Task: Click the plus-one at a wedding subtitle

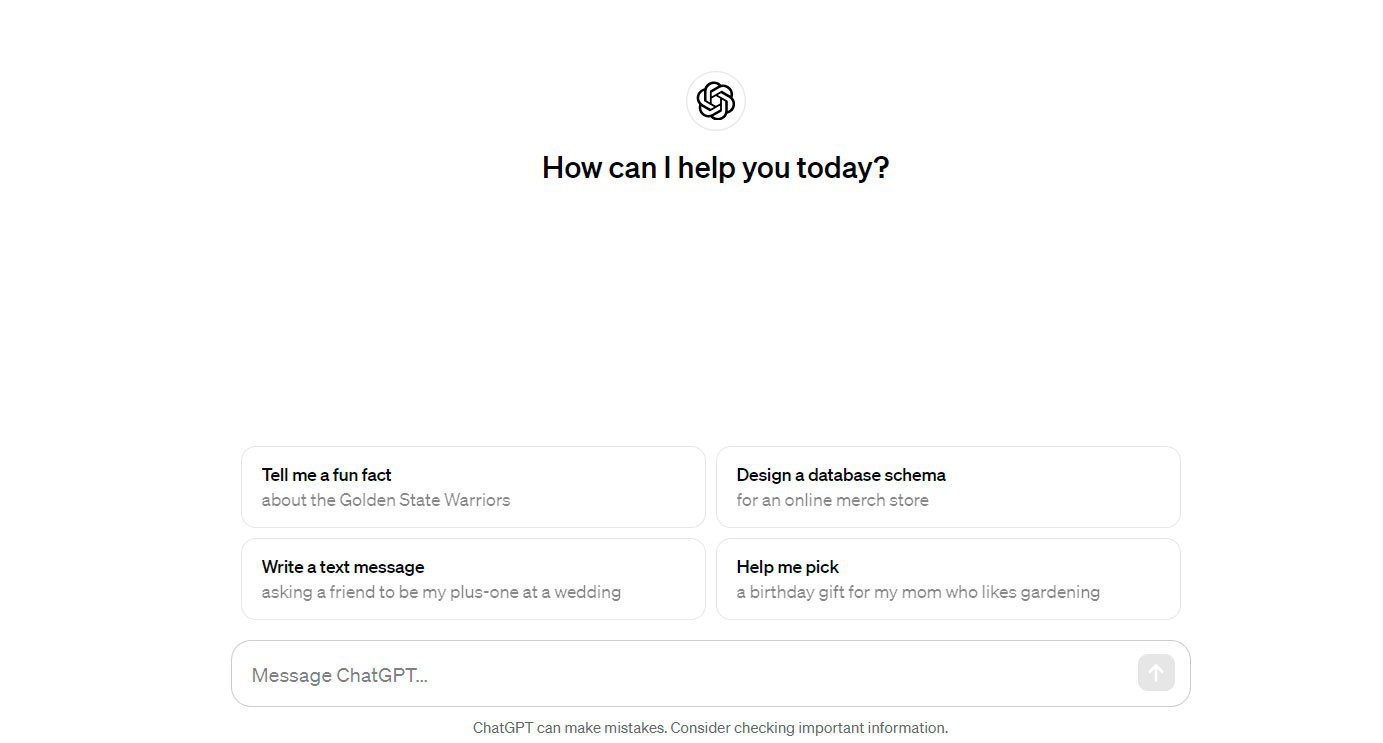Action: pos(441,592)
